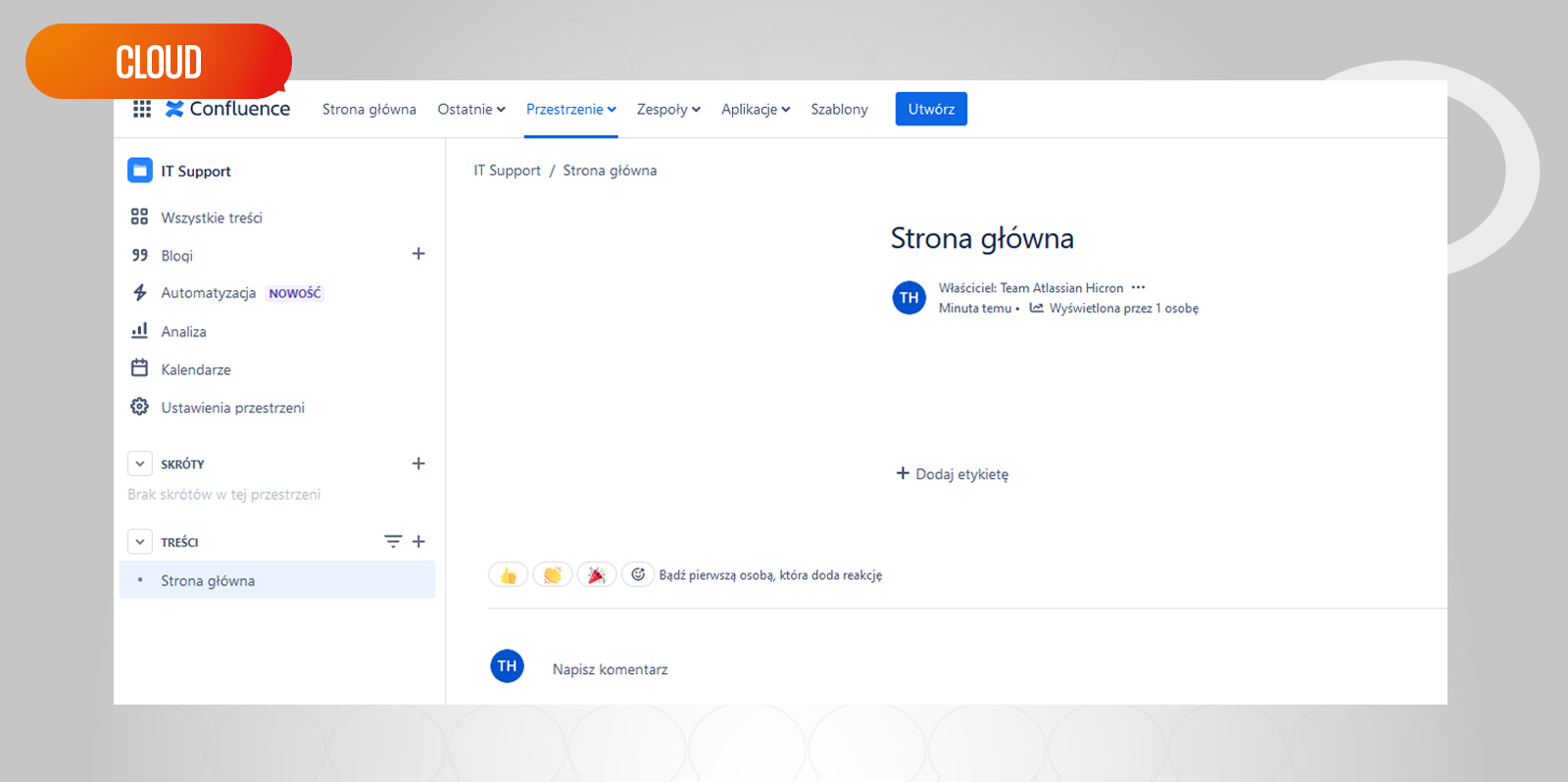Click Strona główna breadcrumb link

coord(610,171)
